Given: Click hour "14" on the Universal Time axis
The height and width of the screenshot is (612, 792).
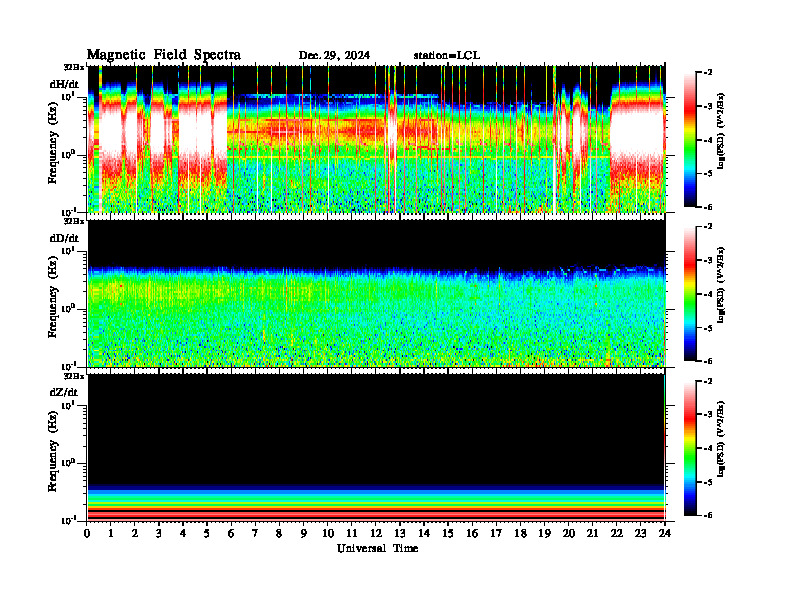Looking at the screenshot, I should pos(424,533).
